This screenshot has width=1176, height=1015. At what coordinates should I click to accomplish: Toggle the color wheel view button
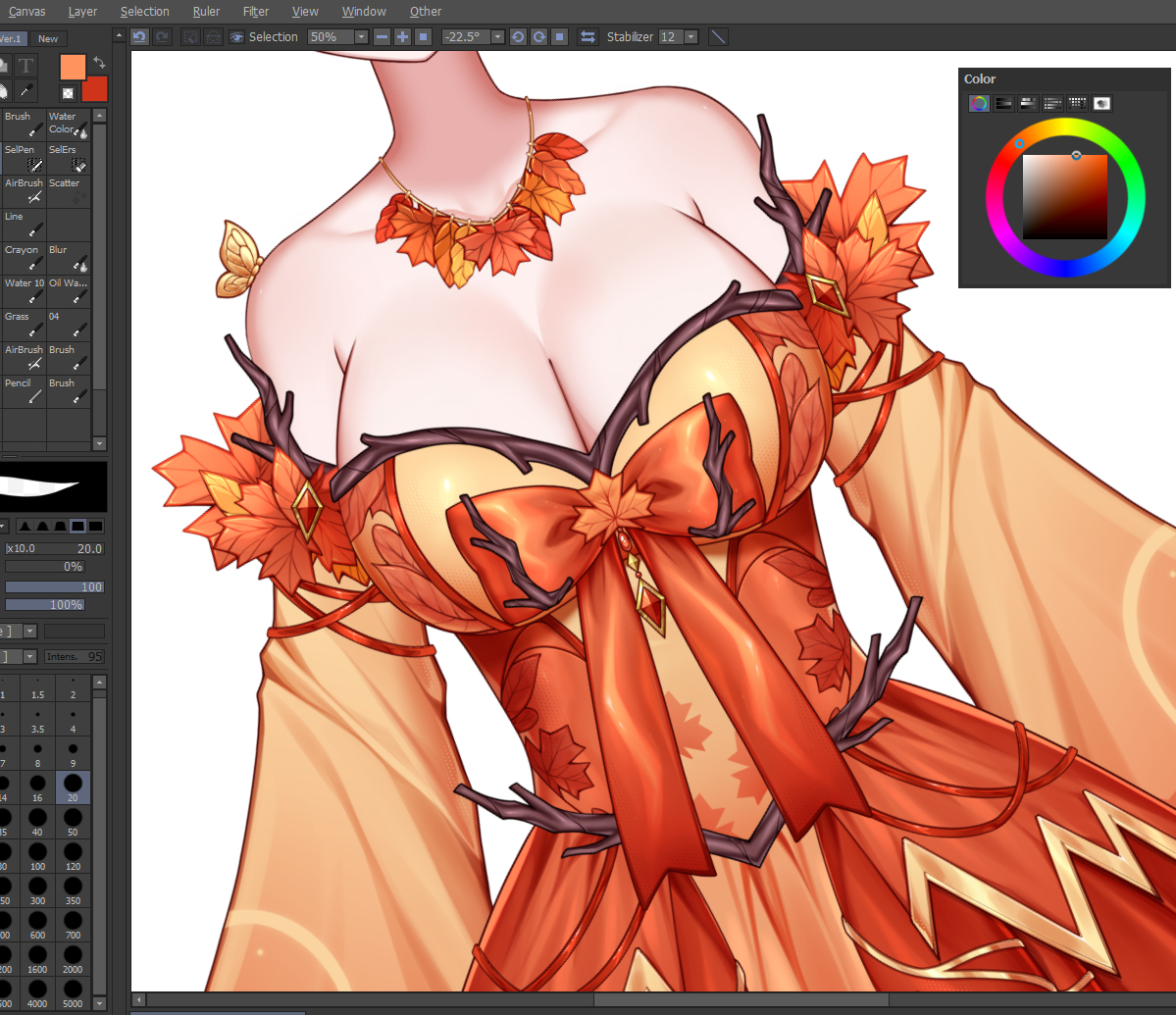click(979, 103)
